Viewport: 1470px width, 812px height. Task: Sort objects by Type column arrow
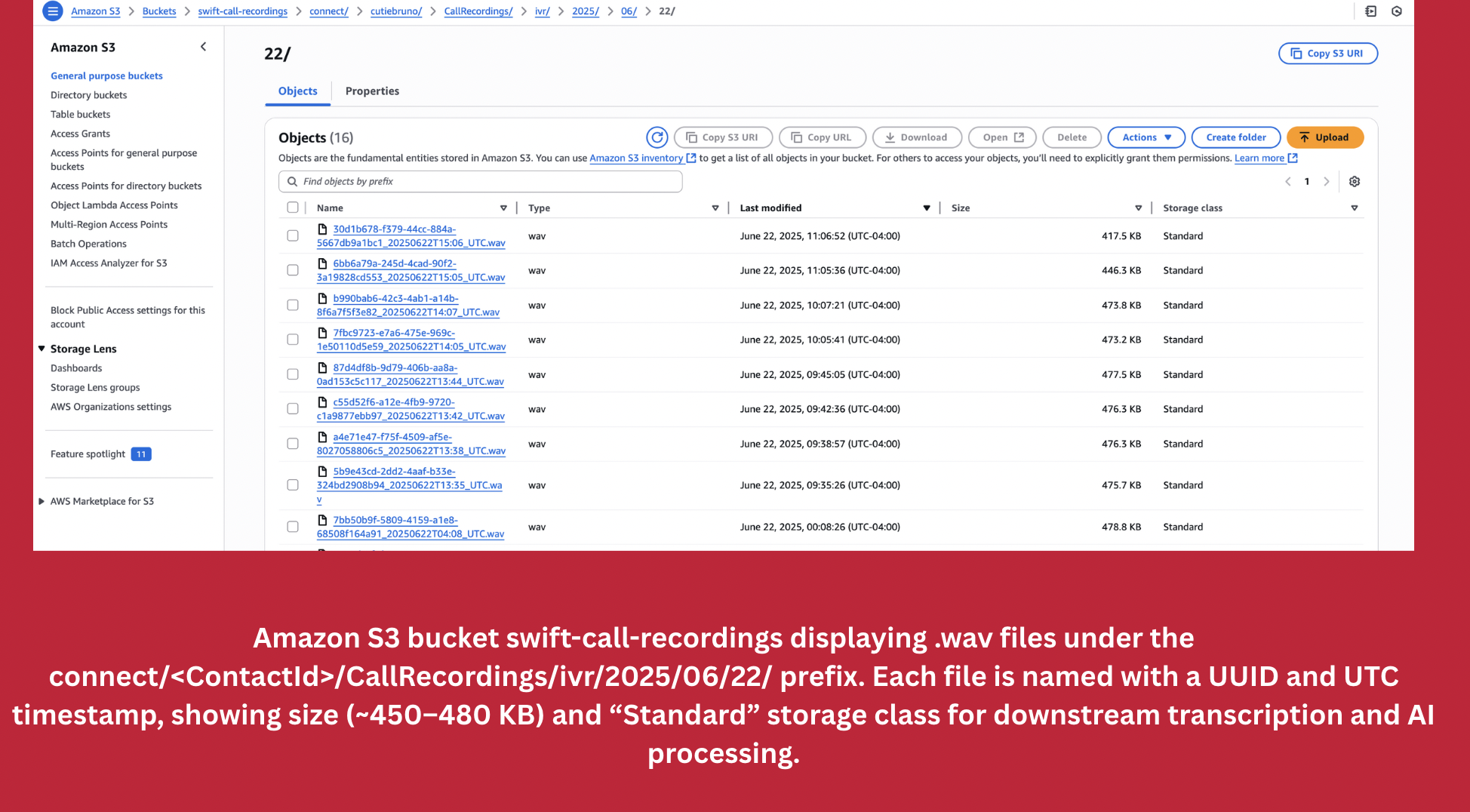point(715,208)
